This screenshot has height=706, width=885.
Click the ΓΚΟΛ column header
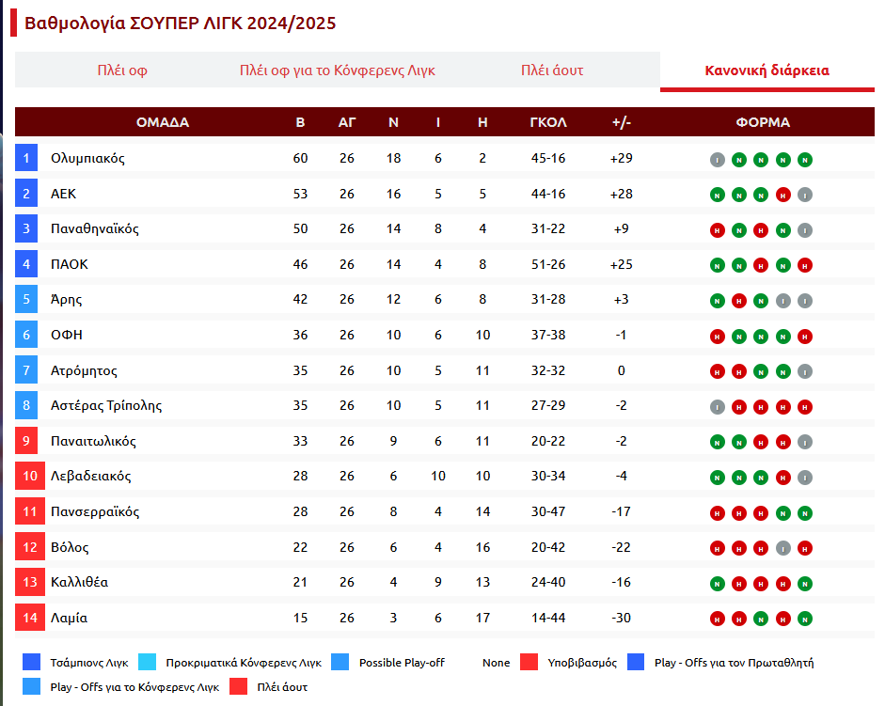pyautogui.click(x=548, y=122)
